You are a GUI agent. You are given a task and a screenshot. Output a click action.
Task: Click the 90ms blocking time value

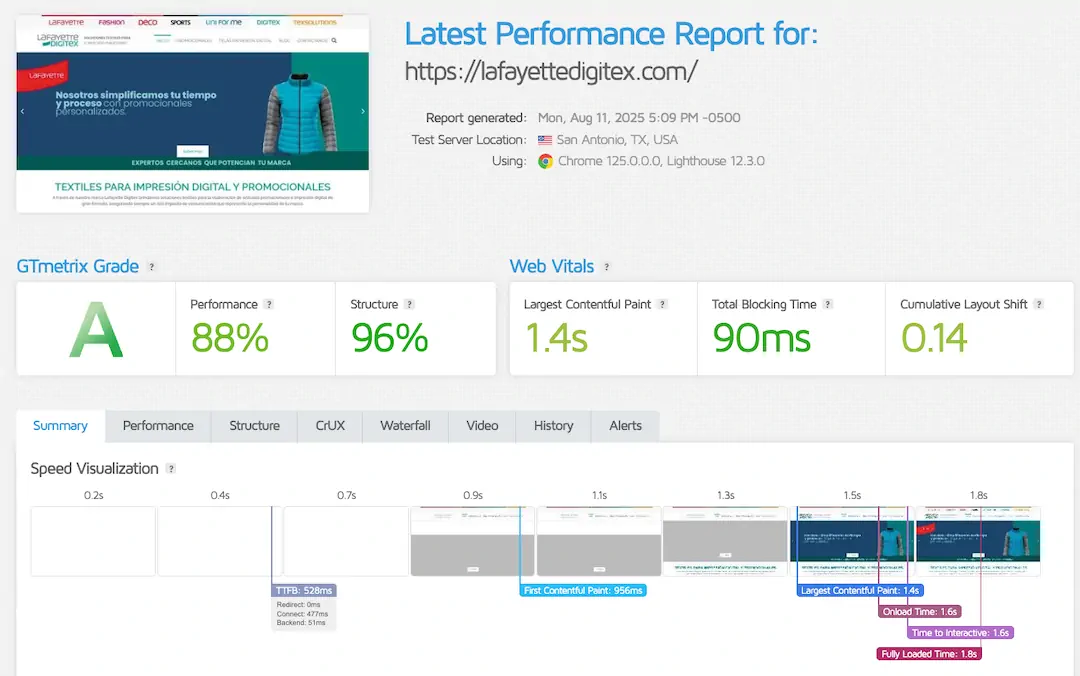[762, 338]
